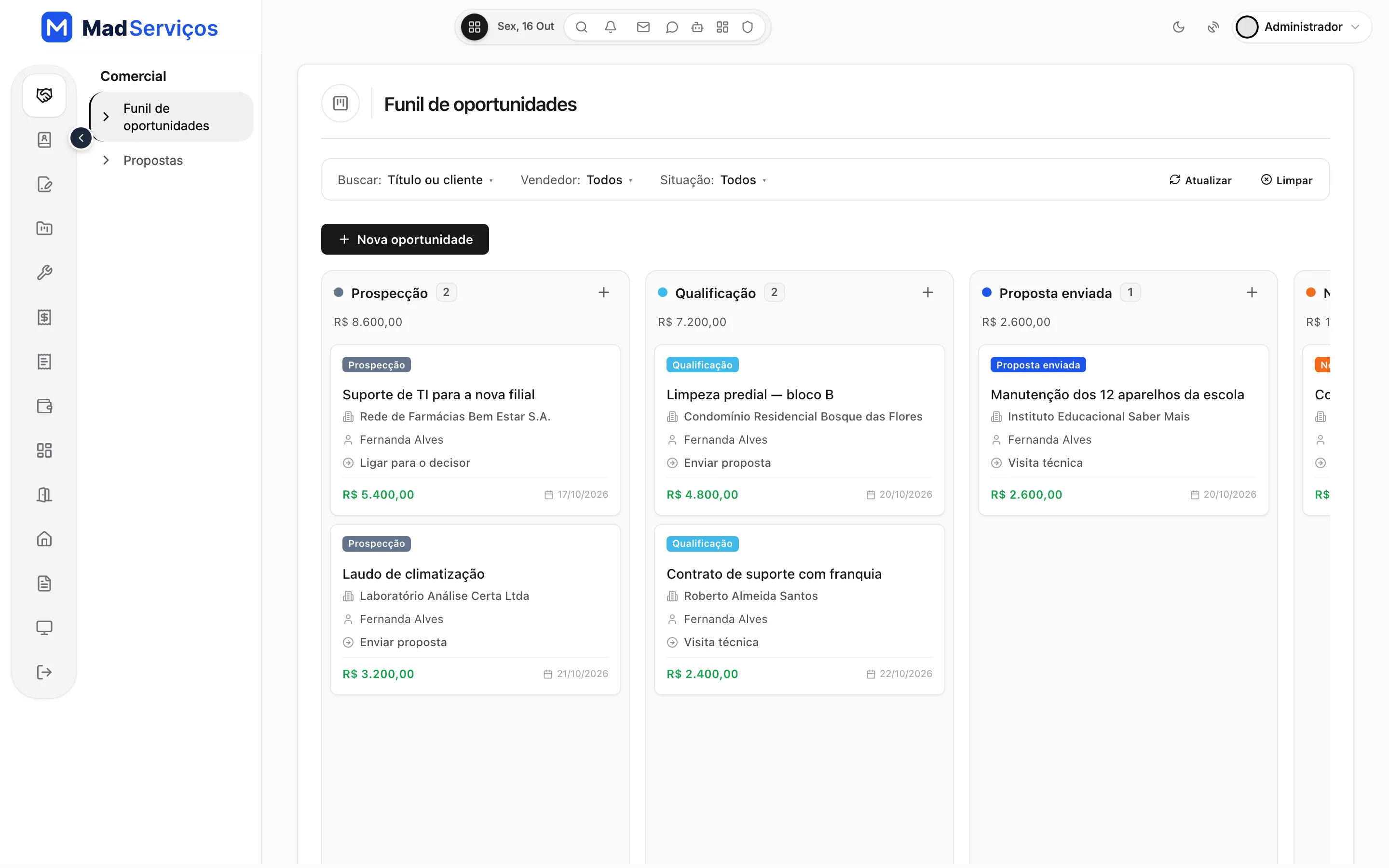Viewport: 1389px width, 868px height.
Task: Click the robot assistant icon
Action: pyautogui.click(x=697, y=27)
